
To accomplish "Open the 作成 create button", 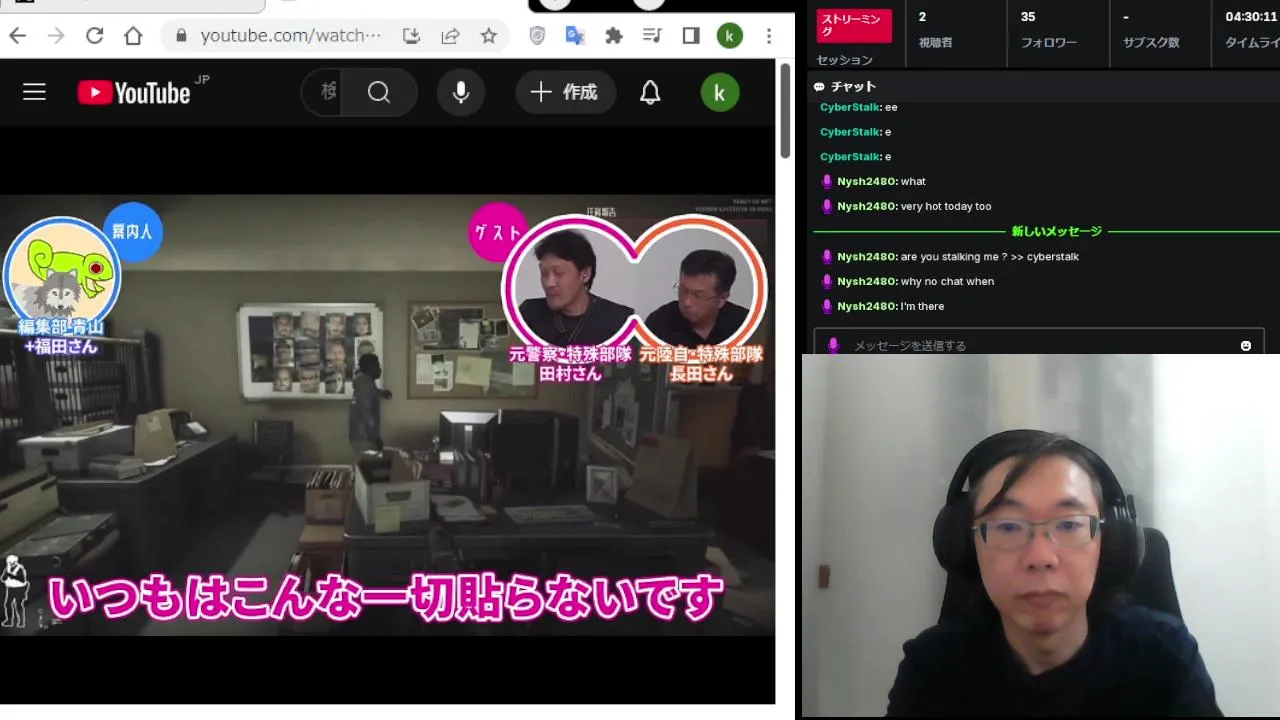I will (565, 92).
